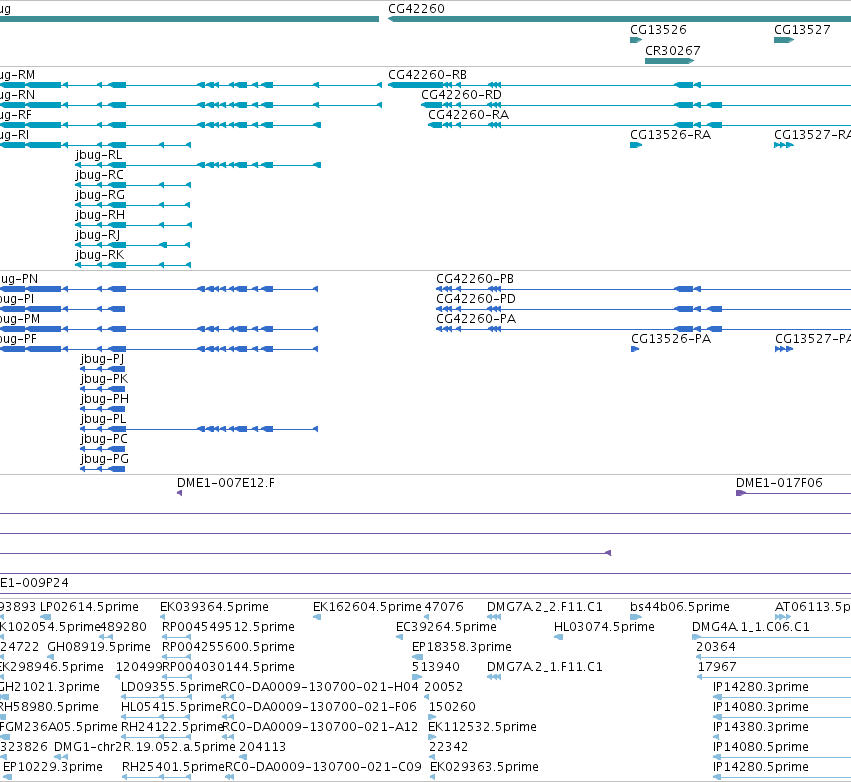Open the jbug-PJ protein label

point(102,359)
